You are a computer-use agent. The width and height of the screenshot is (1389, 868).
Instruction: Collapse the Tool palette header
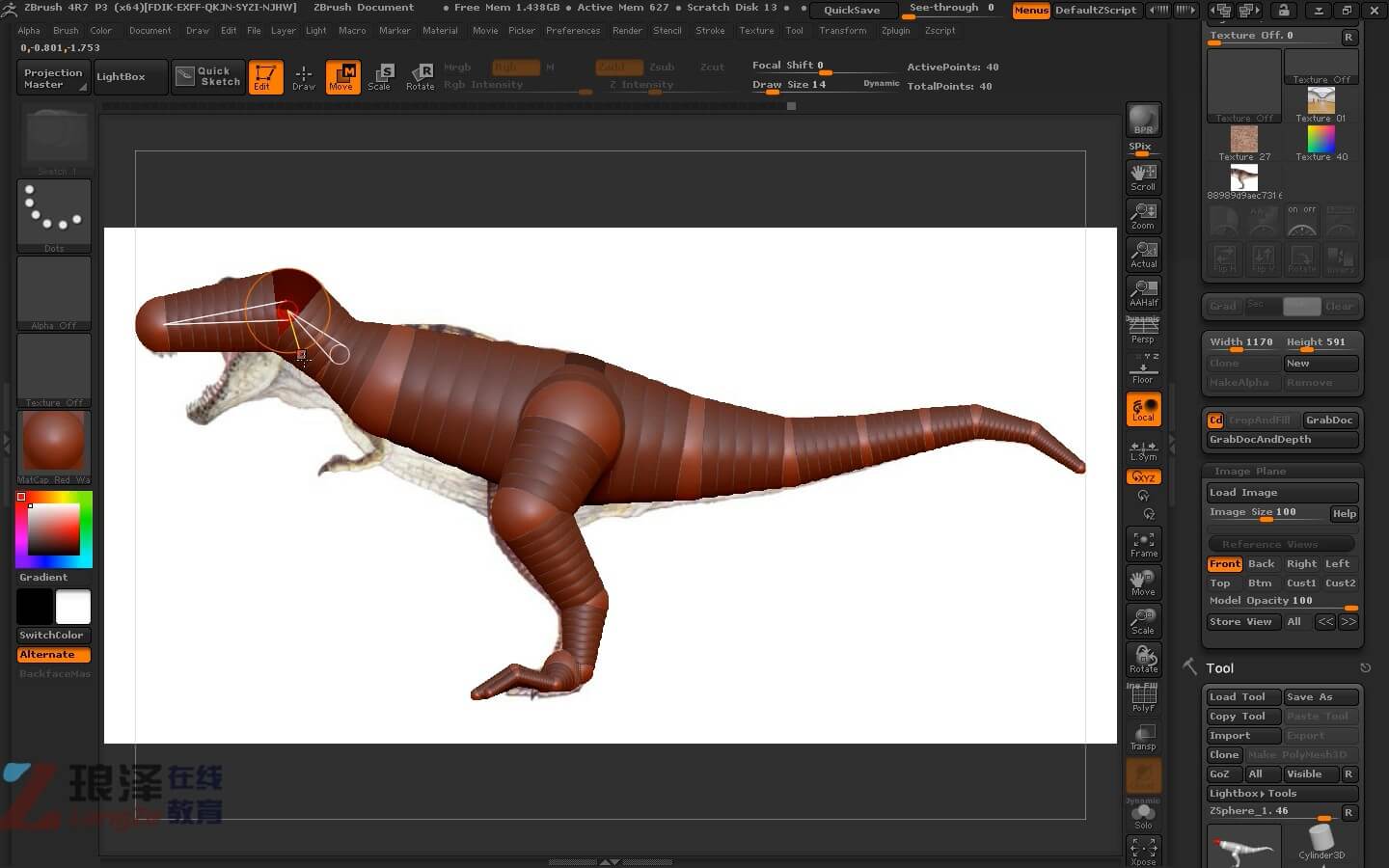coord(1220,668)
